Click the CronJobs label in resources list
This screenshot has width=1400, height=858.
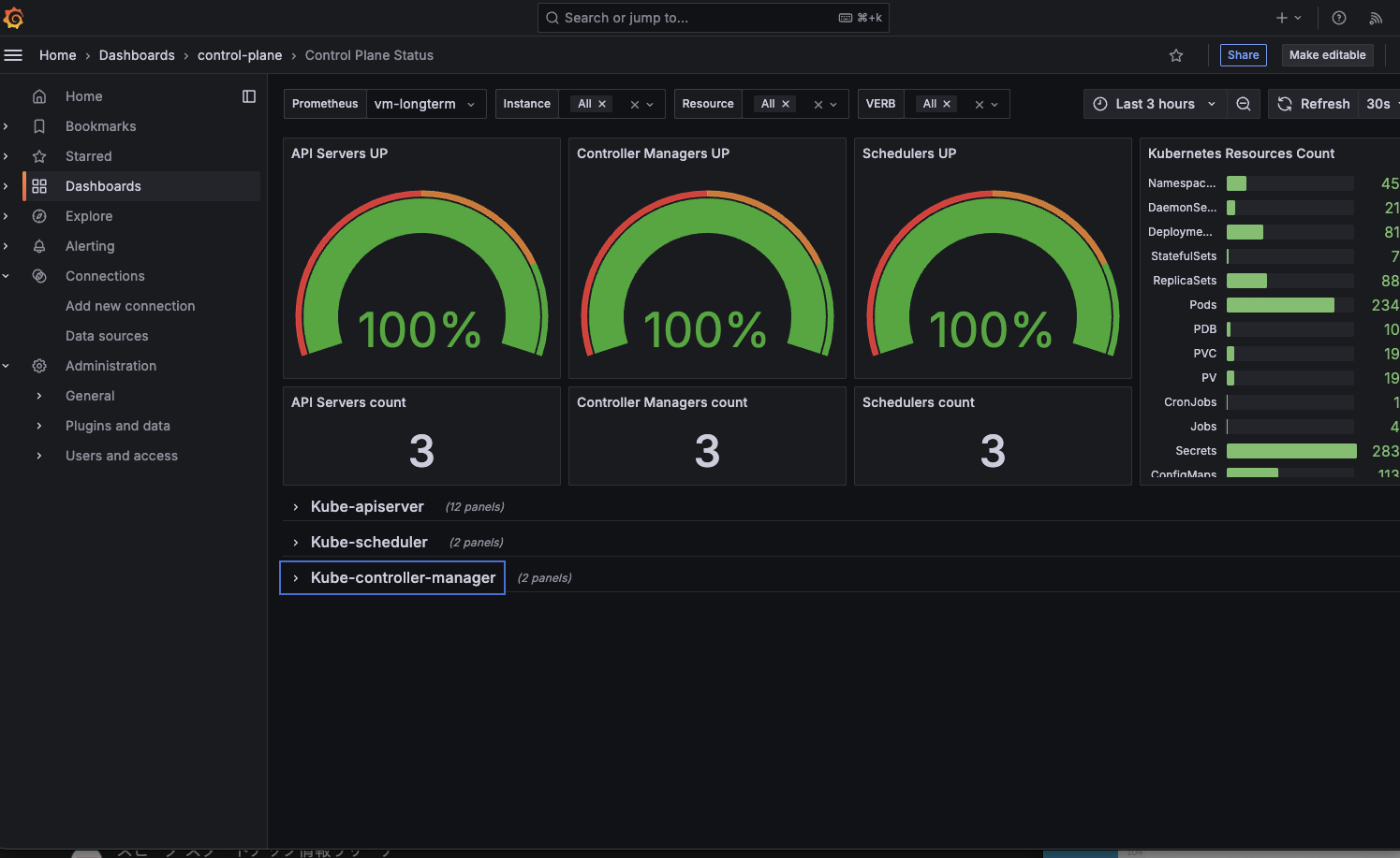(1190, 402)
